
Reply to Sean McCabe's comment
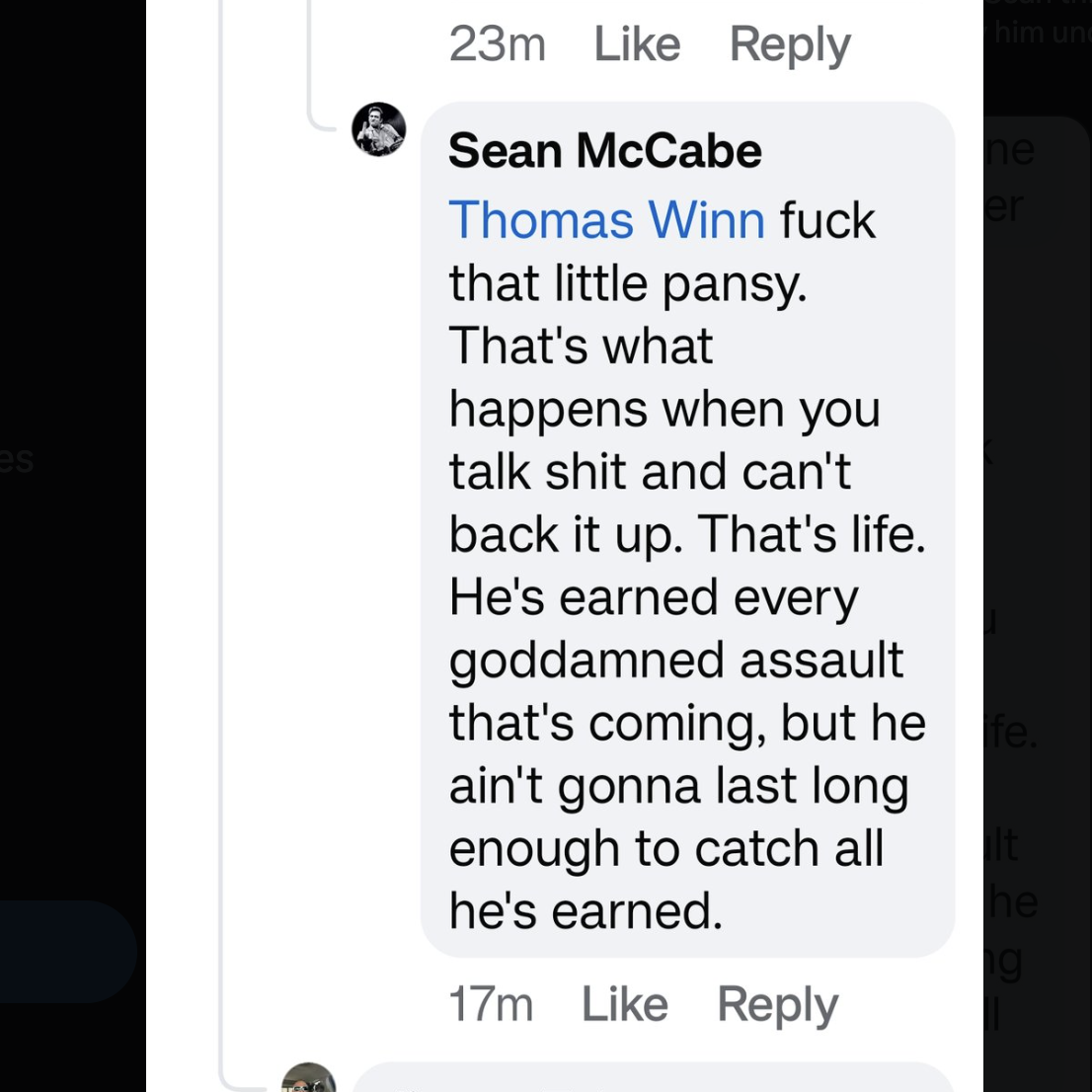777,1004
